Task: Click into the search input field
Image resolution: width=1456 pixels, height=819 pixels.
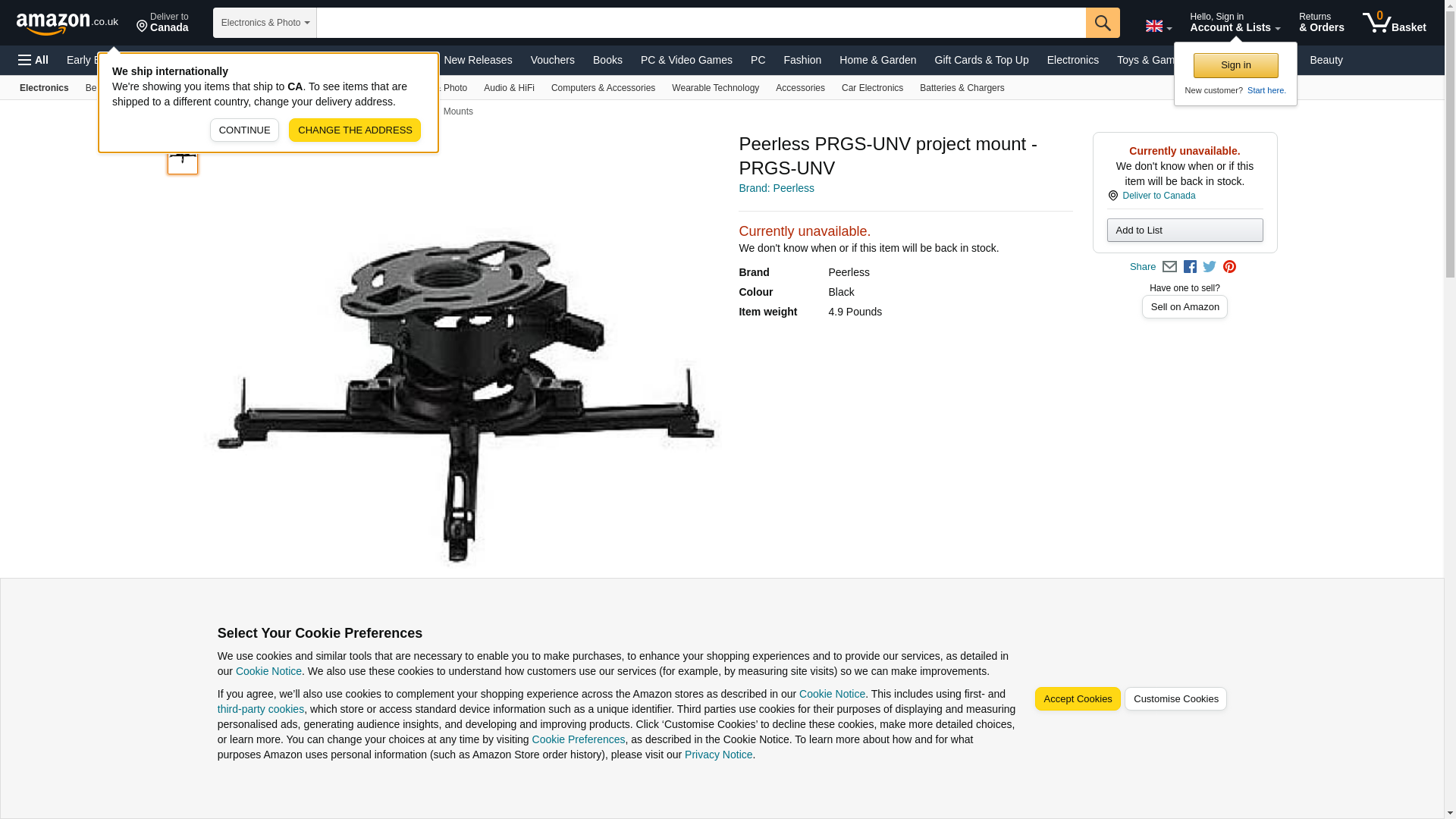Action: click(x=701, y=23)
